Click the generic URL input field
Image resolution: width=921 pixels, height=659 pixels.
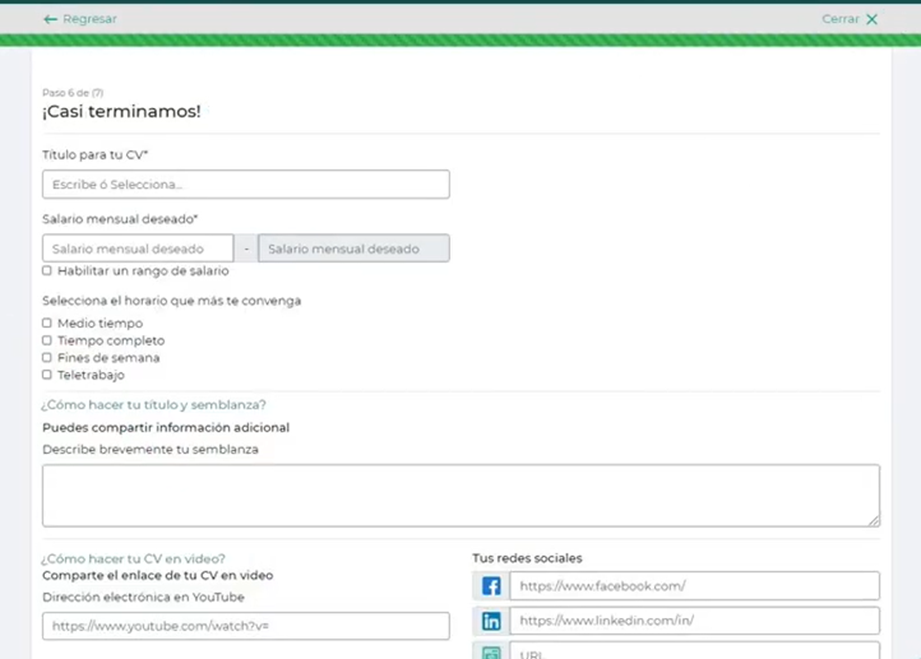pos(695,651)
